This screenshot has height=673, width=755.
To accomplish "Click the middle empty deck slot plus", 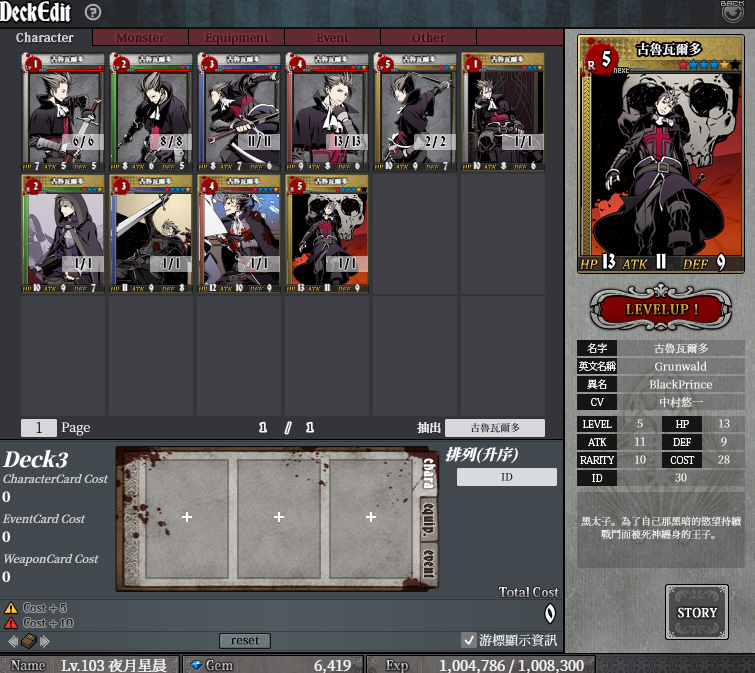I will pyautogui.click(x=279, y=517).
